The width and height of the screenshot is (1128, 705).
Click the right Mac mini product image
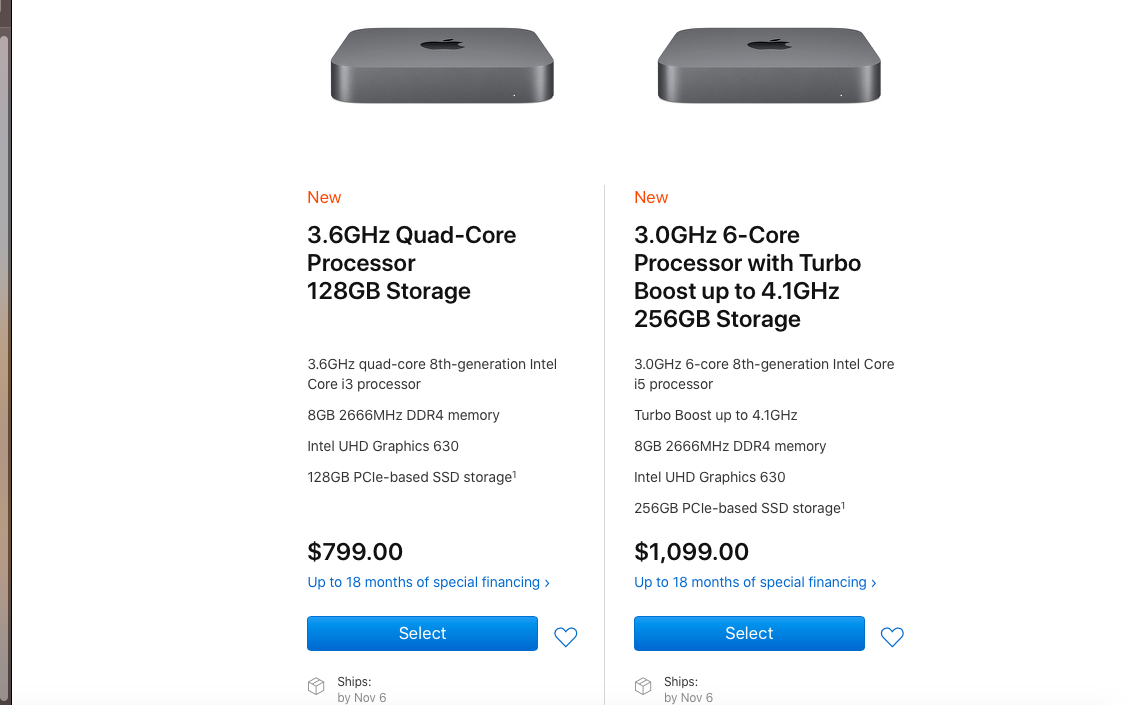click(x=769, y=66)
